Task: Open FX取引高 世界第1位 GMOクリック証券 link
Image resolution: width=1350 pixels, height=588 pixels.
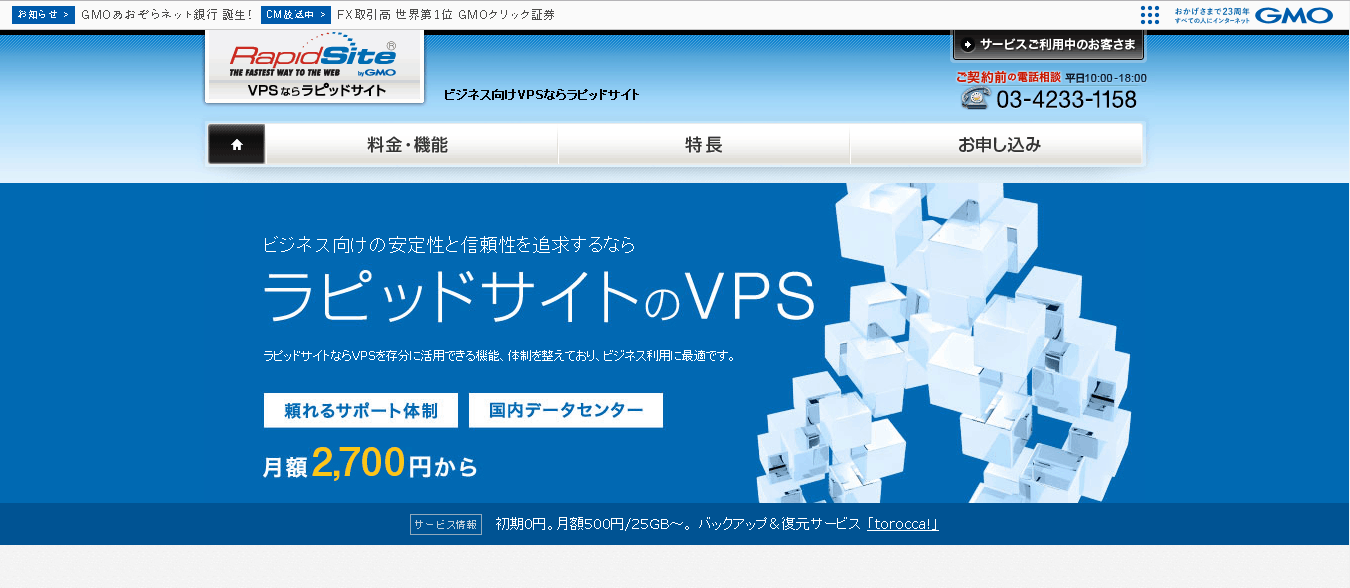Action: pyautogui.click(x=446, y=15)
